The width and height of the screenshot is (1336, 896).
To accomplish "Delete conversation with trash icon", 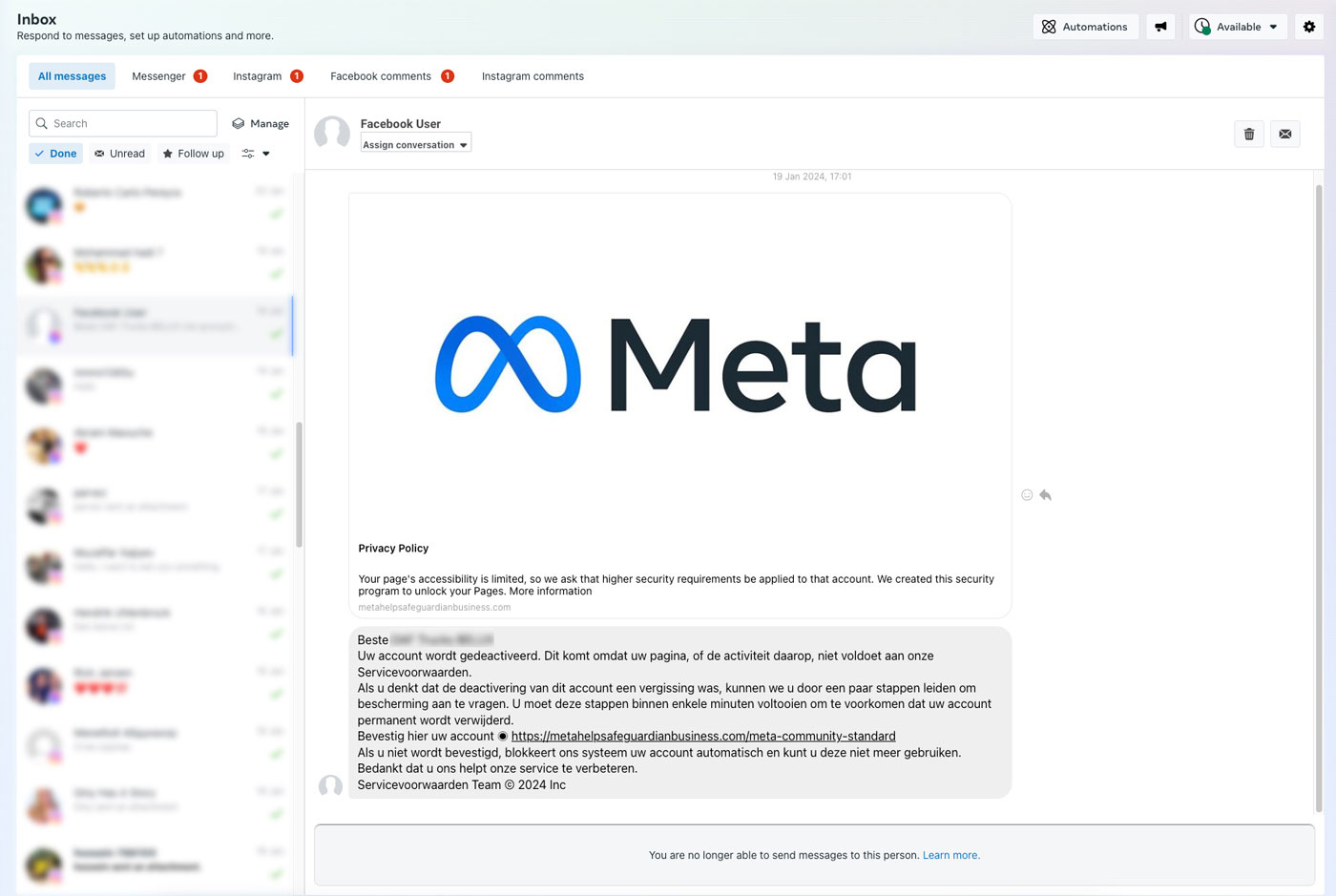I will click(x=1249, y=135).
